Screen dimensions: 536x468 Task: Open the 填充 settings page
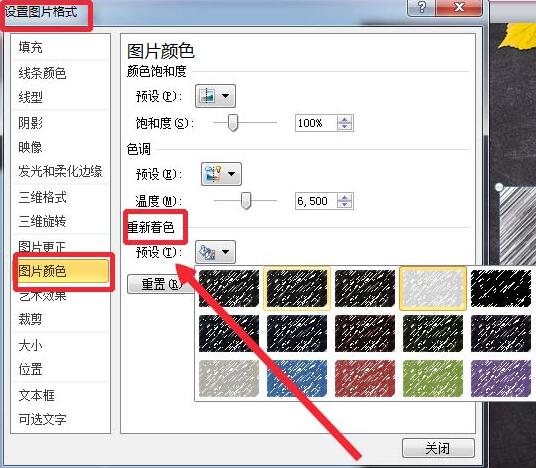[x=31, y=47]
